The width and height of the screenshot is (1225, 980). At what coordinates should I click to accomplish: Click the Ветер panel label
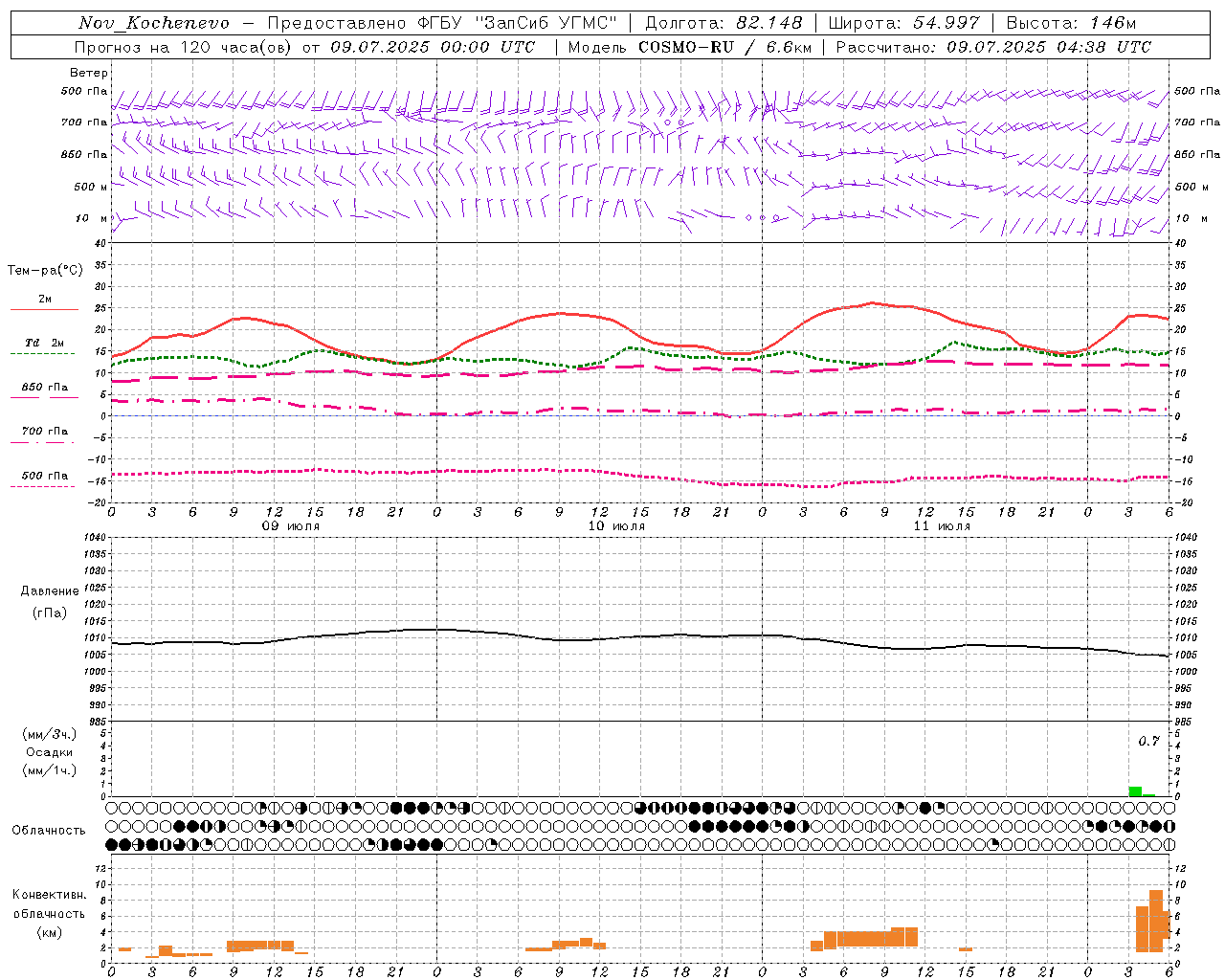89,73
